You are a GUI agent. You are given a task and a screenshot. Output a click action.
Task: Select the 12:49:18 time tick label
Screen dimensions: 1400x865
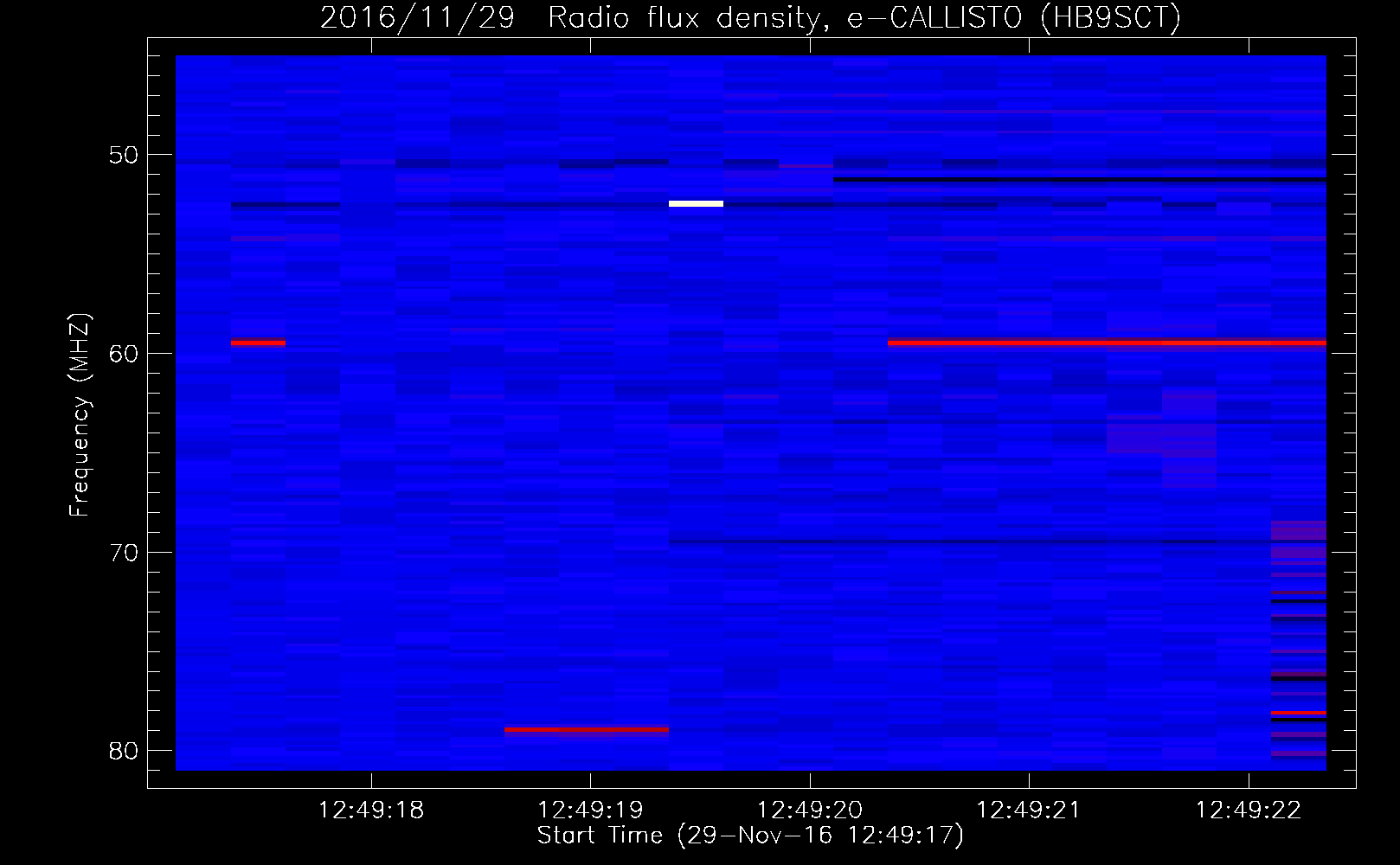tap(371, 811)
